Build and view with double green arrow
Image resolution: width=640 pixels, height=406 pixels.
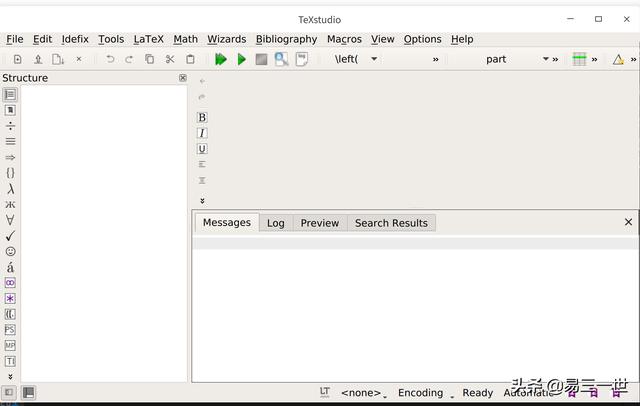coord(221,60)
